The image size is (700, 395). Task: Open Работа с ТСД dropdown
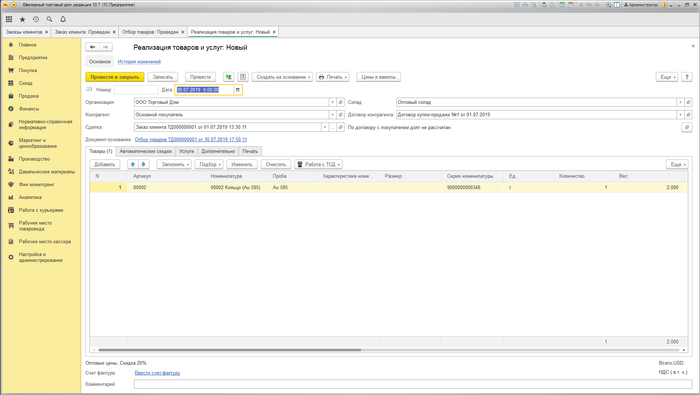[318, 164]
